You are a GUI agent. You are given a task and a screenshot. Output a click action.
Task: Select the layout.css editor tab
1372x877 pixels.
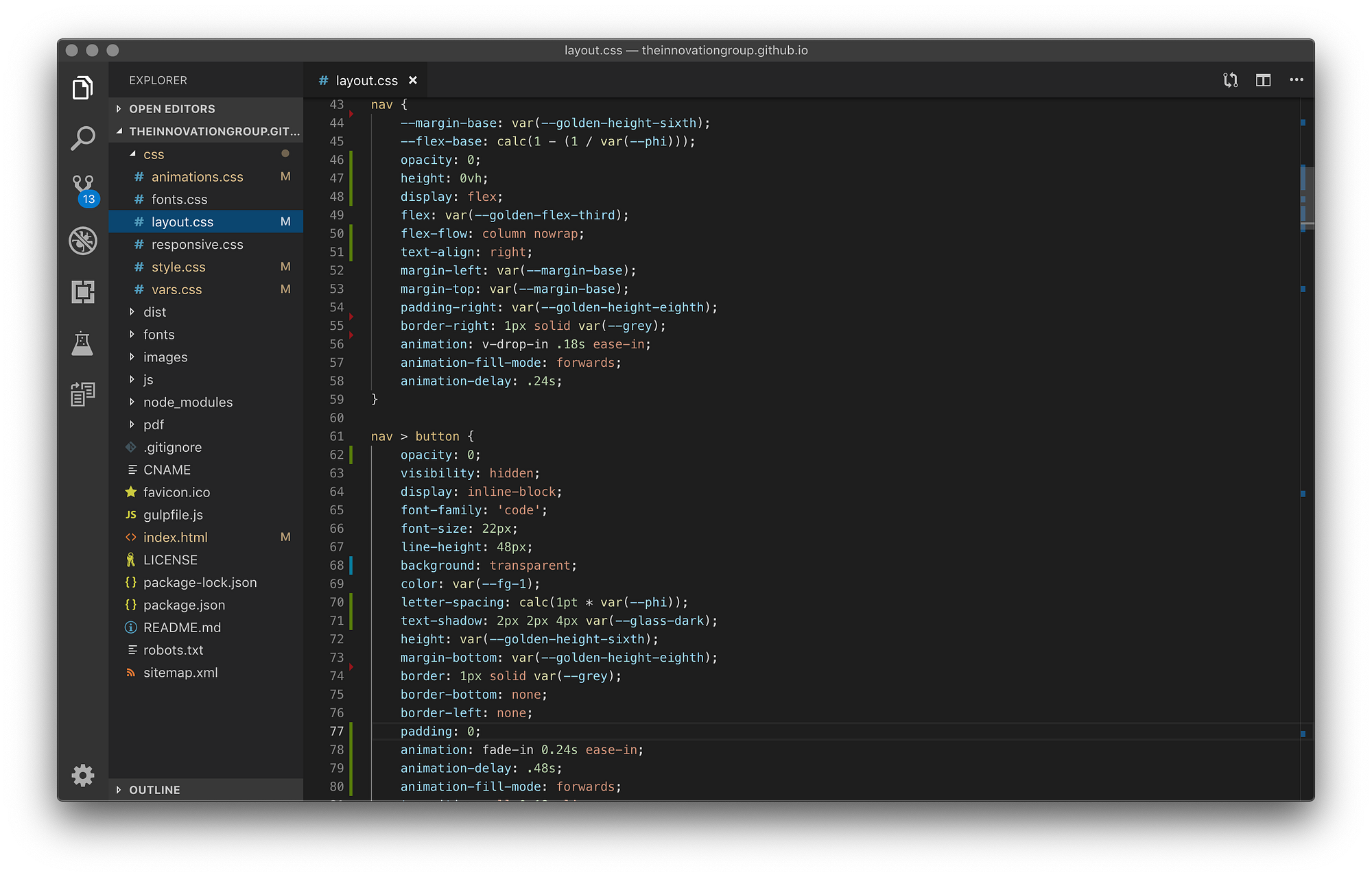point(366,81)
